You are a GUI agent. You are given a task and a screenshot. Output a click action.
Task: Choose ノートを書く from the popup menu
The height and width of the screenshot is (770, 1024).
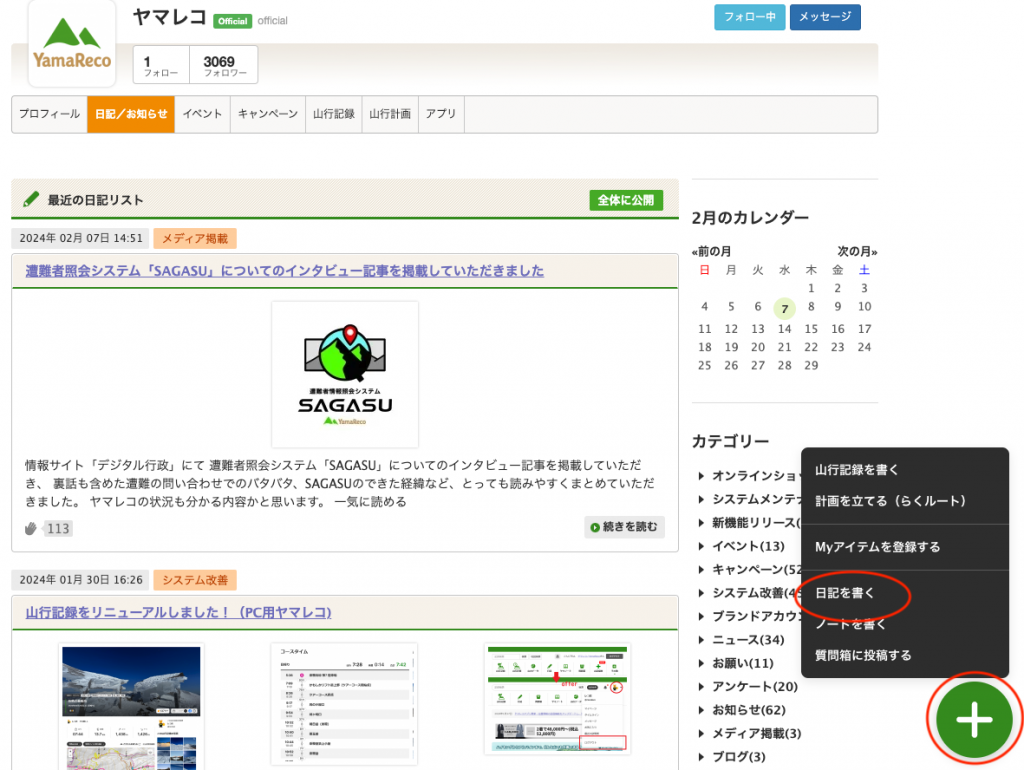(850, 624)
